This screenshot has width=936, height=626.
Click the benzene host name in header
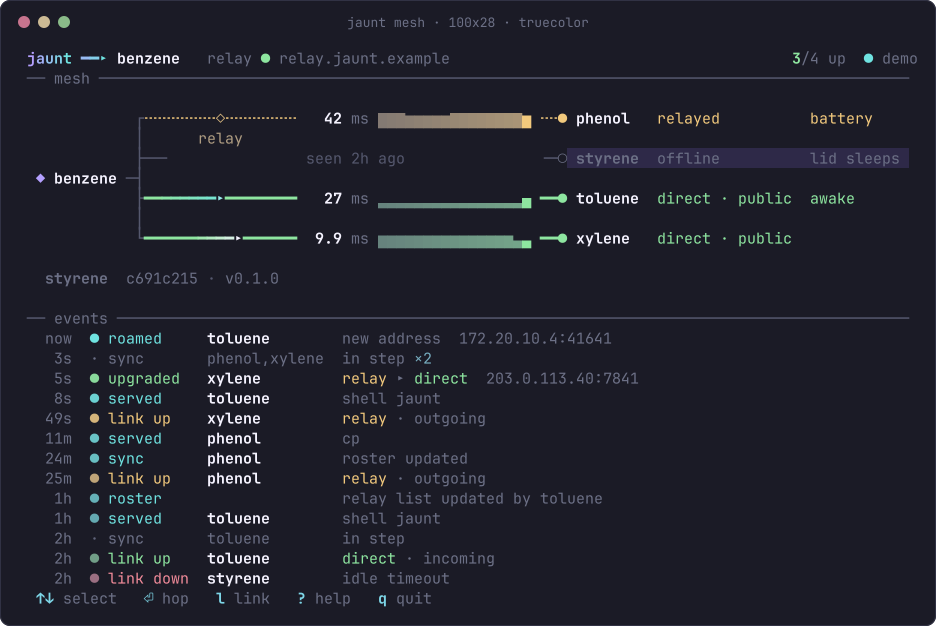tap(148, 58)
